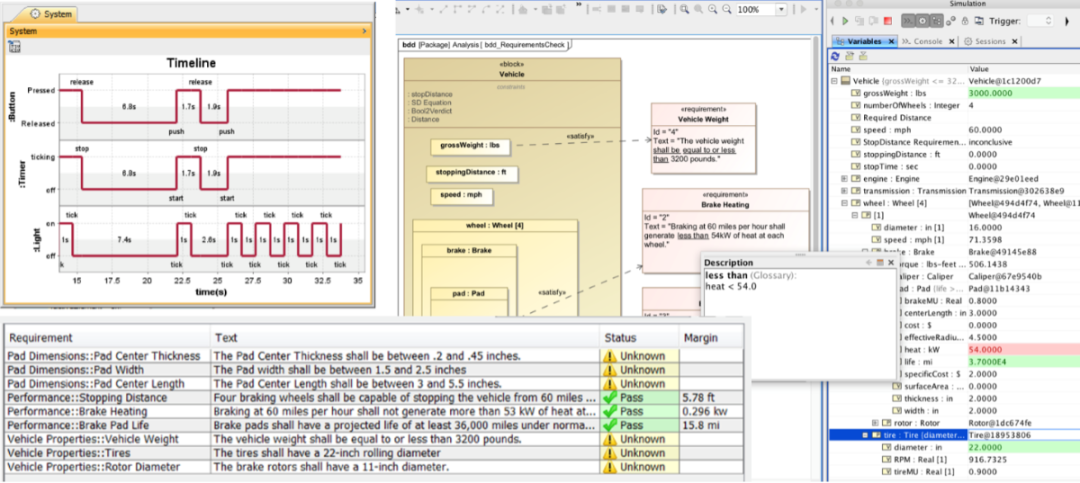The image size is (1080, 483).
Task: Toggle the console view button in Simulation toolbar
Action: coord(908,21)
